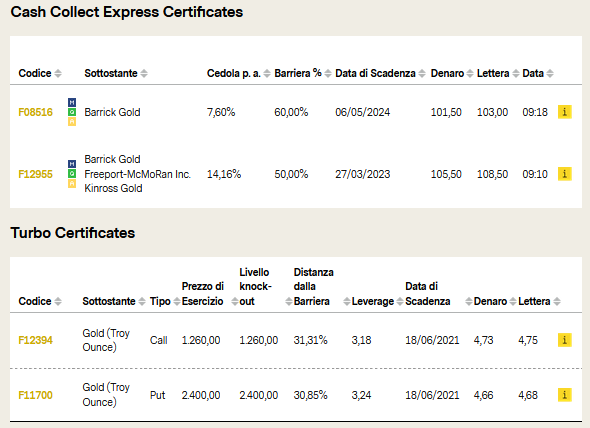Sort Cash Collect table by Sottostante arrows
This screenshot has width=590, height=428.
click(144, 73)
